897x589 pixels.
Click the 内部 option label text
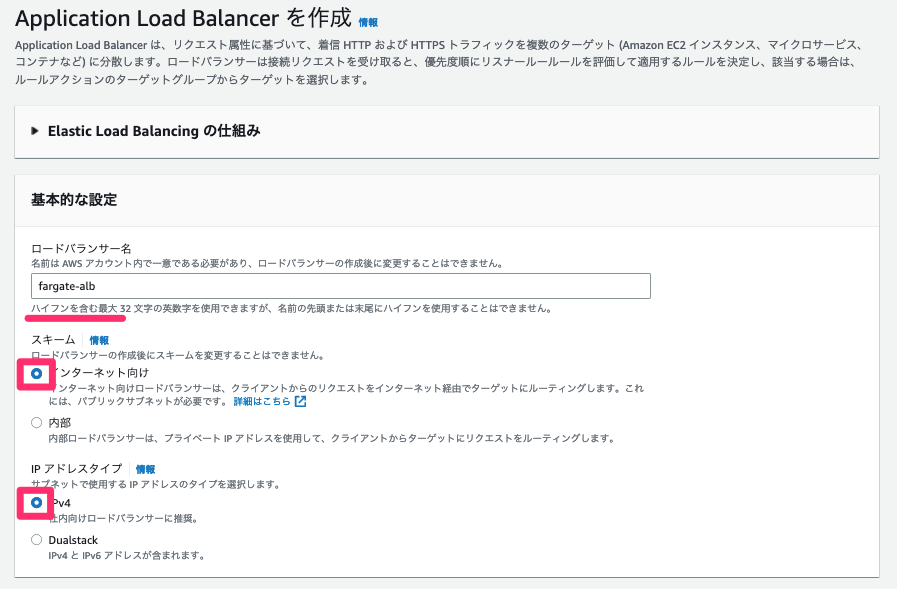59,423
